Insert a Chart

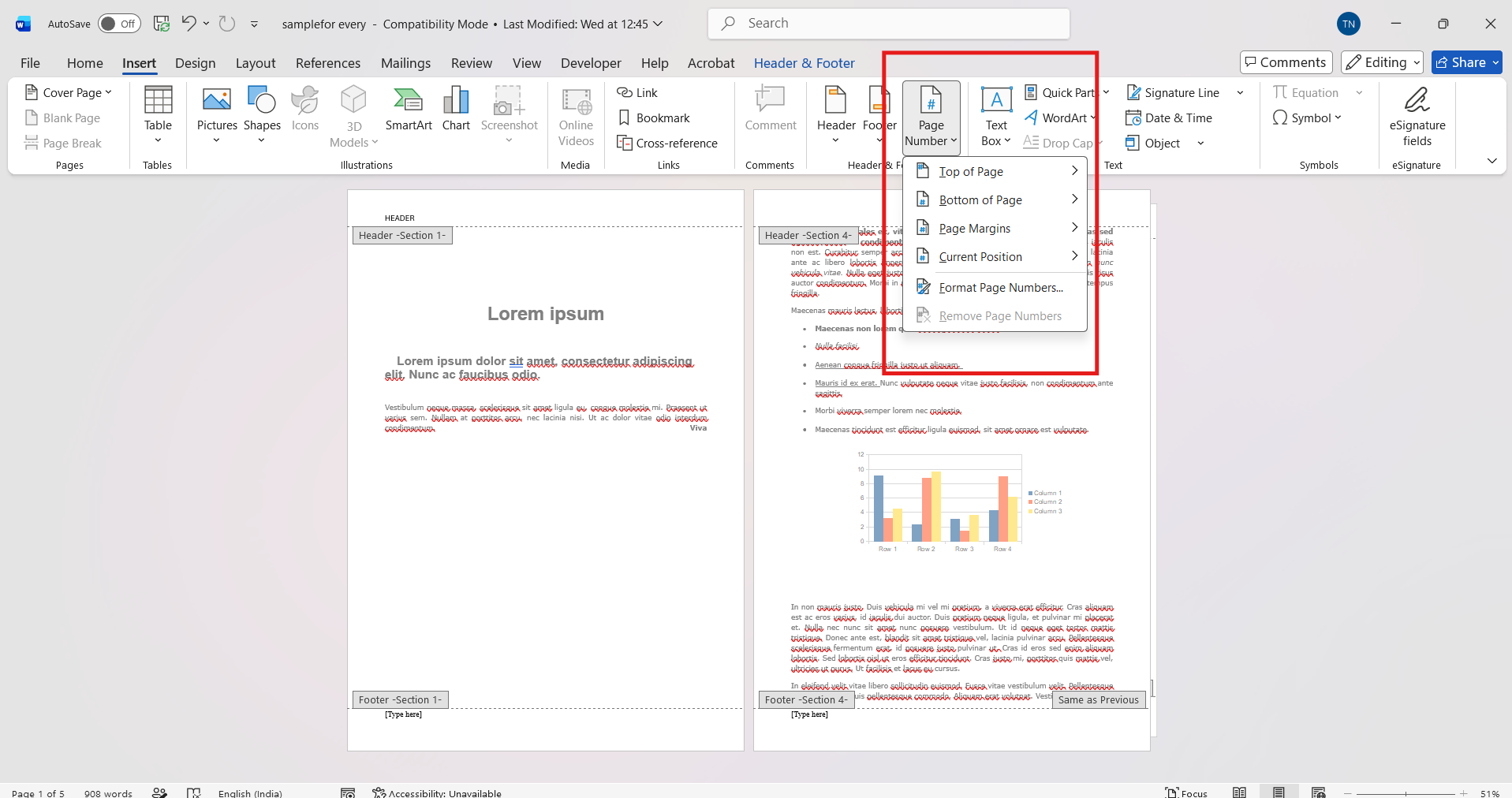click(x=456, y=109)
